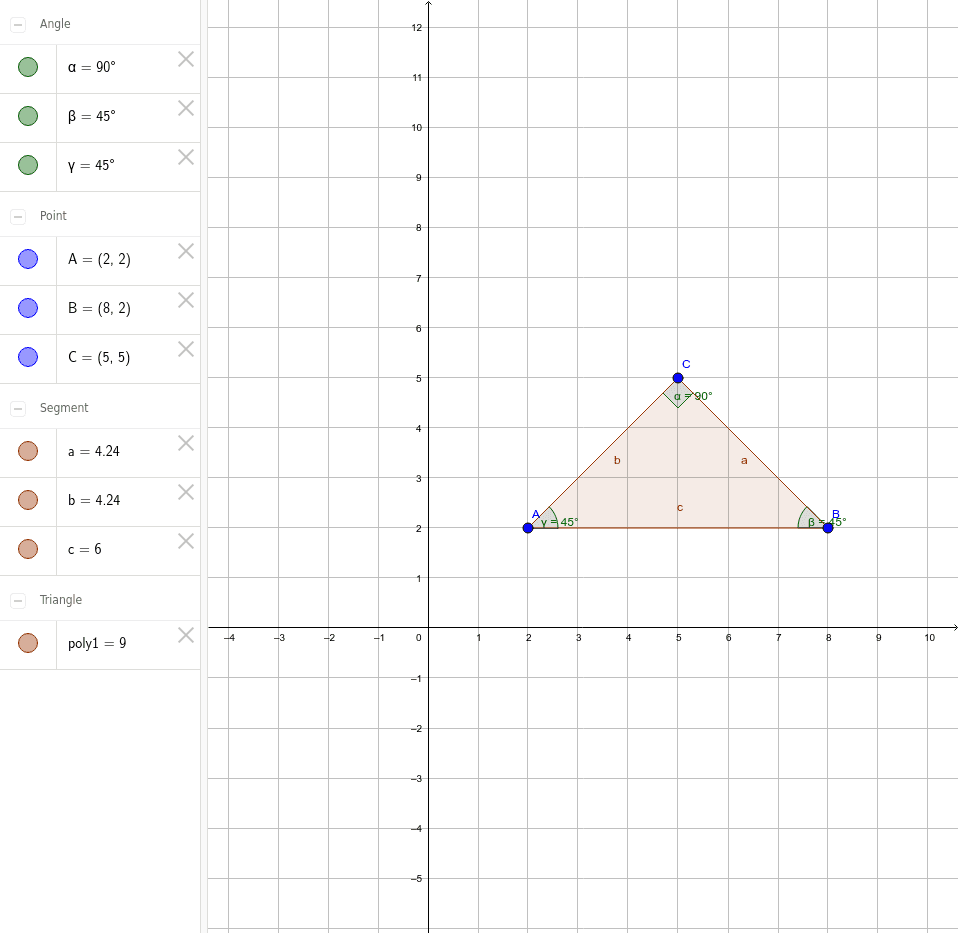Collapse the Point section
This screenshot has width=960, height=935.
click(17, 215)
